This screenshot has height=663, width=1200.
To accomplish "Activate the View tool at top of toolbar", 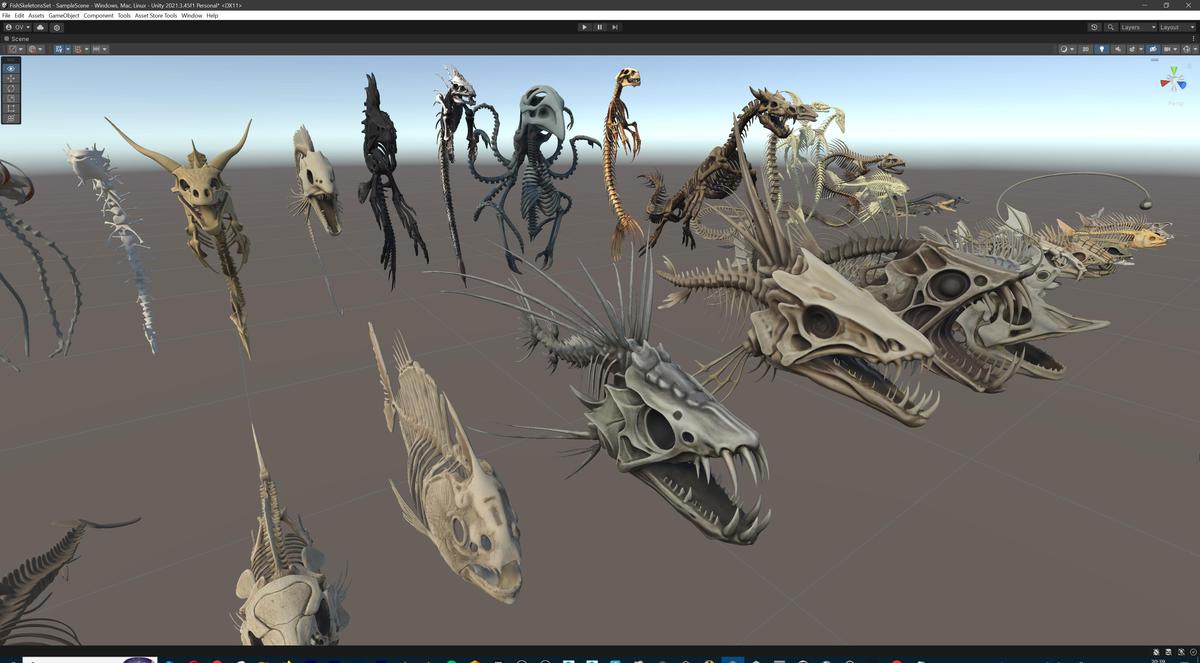I will (x=10, y=68).
